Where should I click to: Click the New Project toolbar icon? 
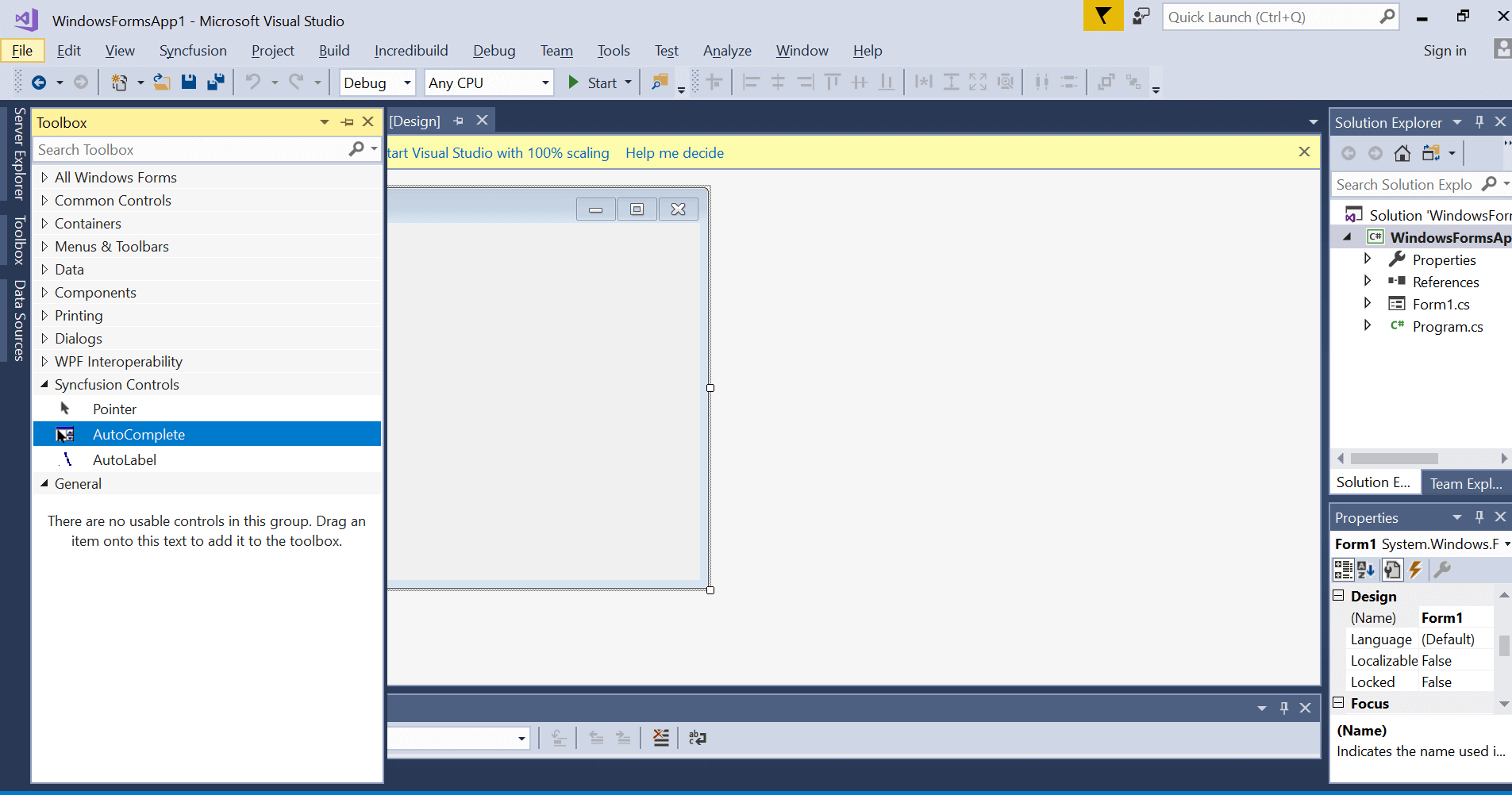click(x=121, y=82)
